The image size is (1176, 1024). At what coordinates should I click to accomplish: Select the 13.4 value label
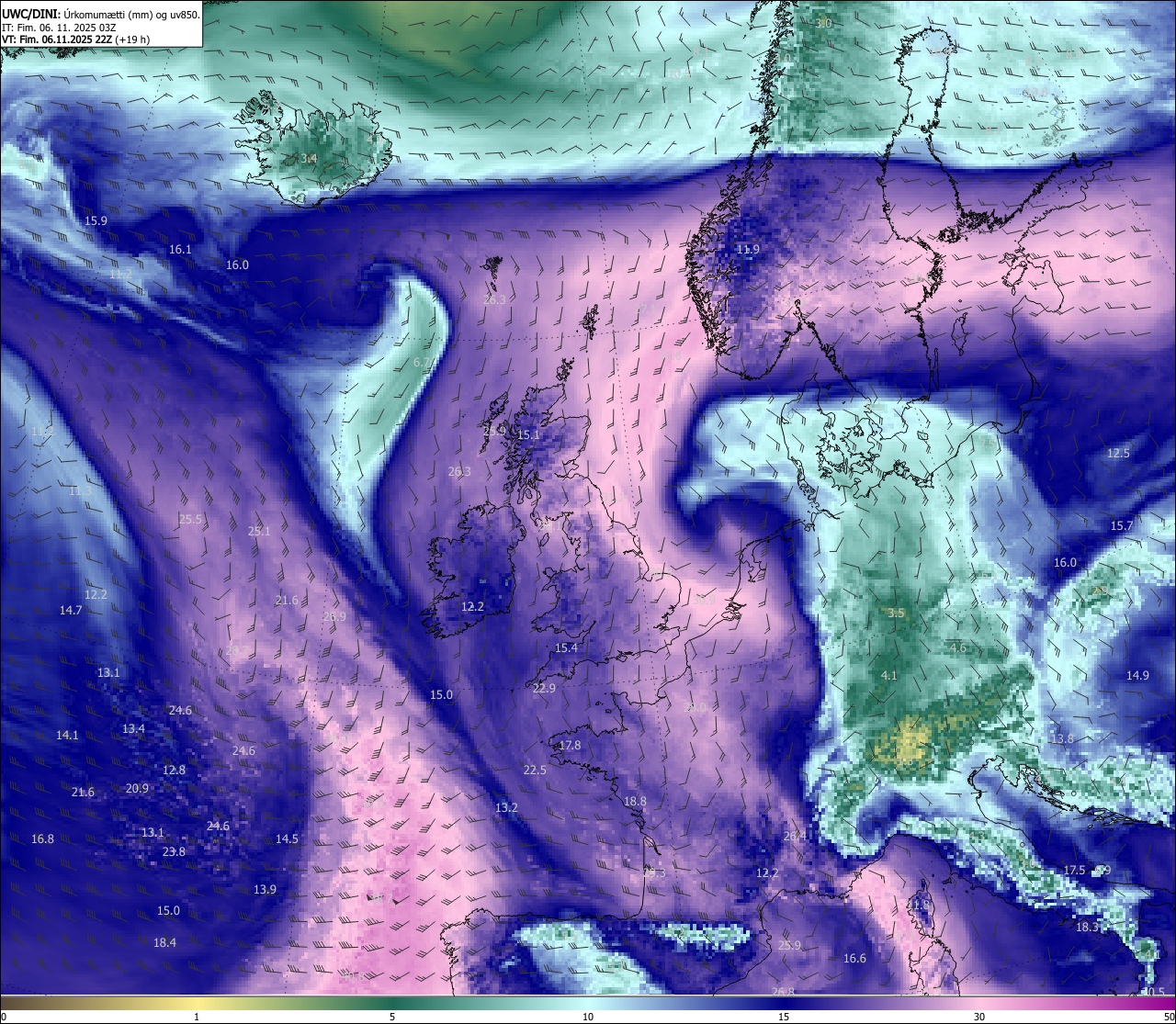coord(133,728)
